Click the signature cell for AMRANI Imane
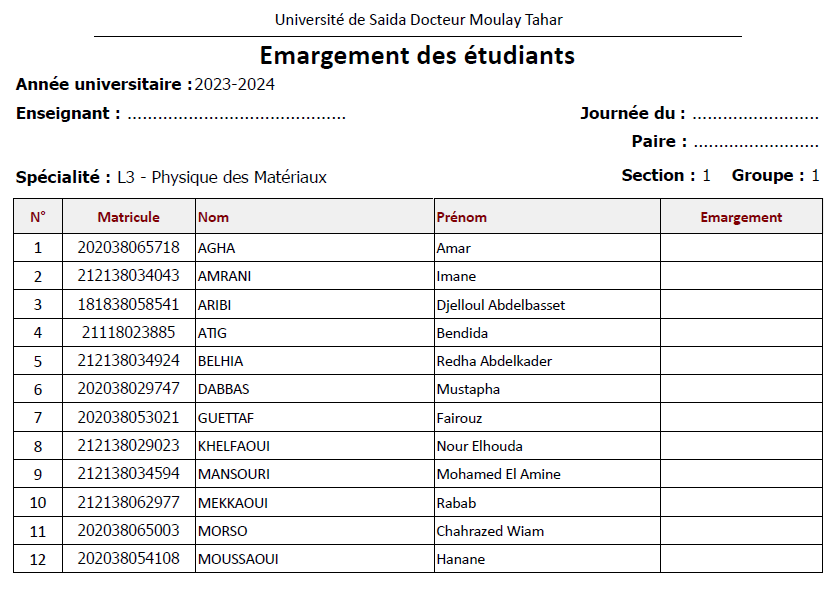Screen dimensions: 836x596 coord(741,276)
